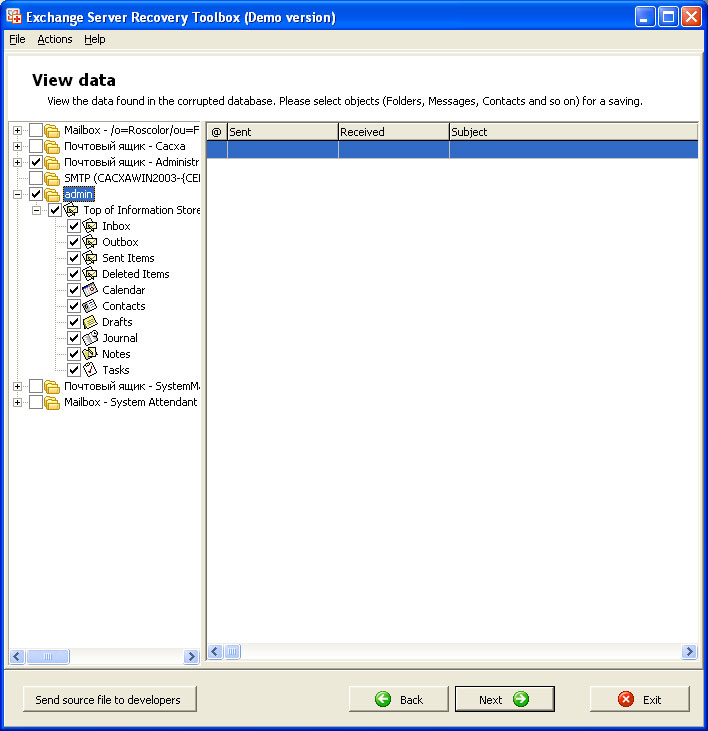
Task: Select the Notes tree item label
Action: 116,354
